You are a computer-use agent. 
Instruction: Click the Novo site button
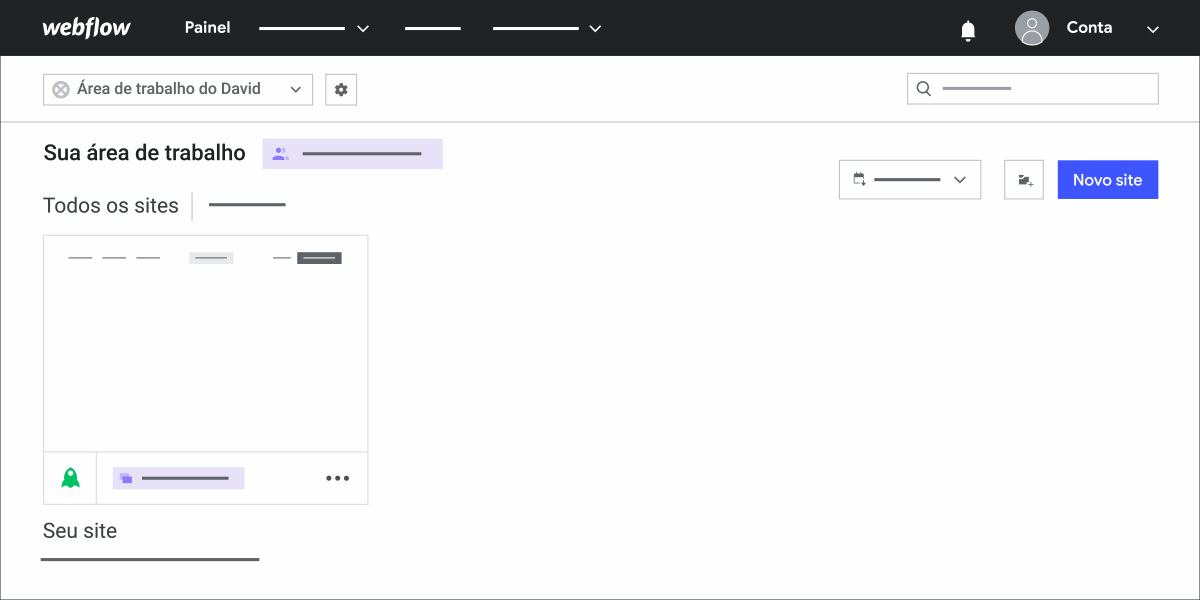click(1107, 179)
